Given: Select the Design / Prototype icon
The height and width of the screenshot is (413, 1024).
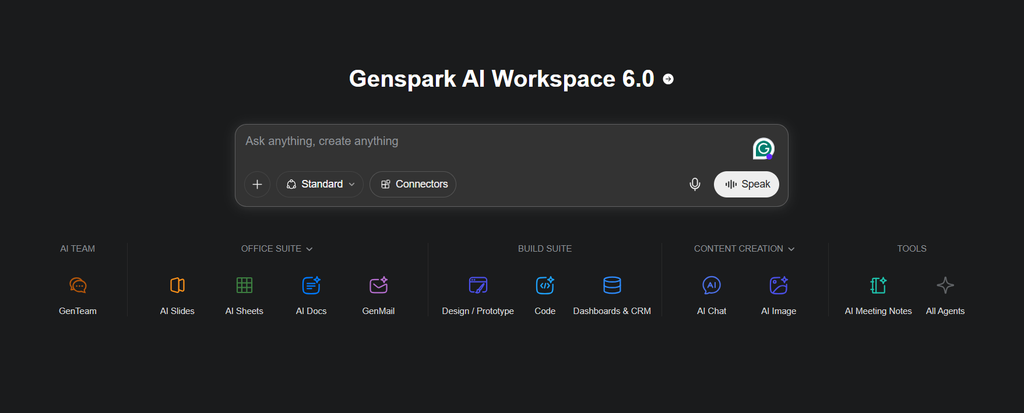Looking at the screenshot, I should point(478,286).
